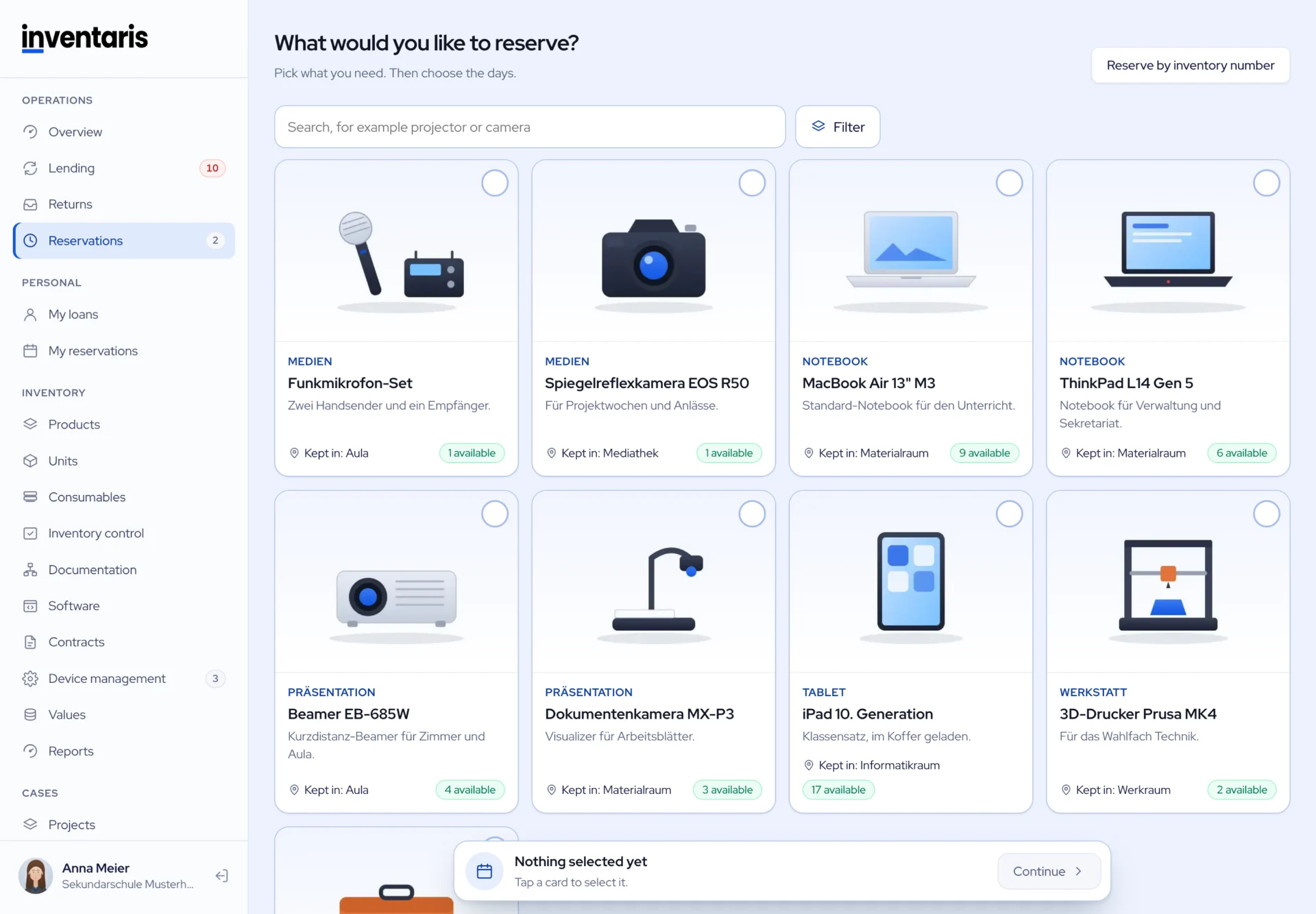Image resolution: width=1316 pixels, height=914 pixels.
Task: Click "Kept in: Mediathek" label
Action: [x=609, y=453]
